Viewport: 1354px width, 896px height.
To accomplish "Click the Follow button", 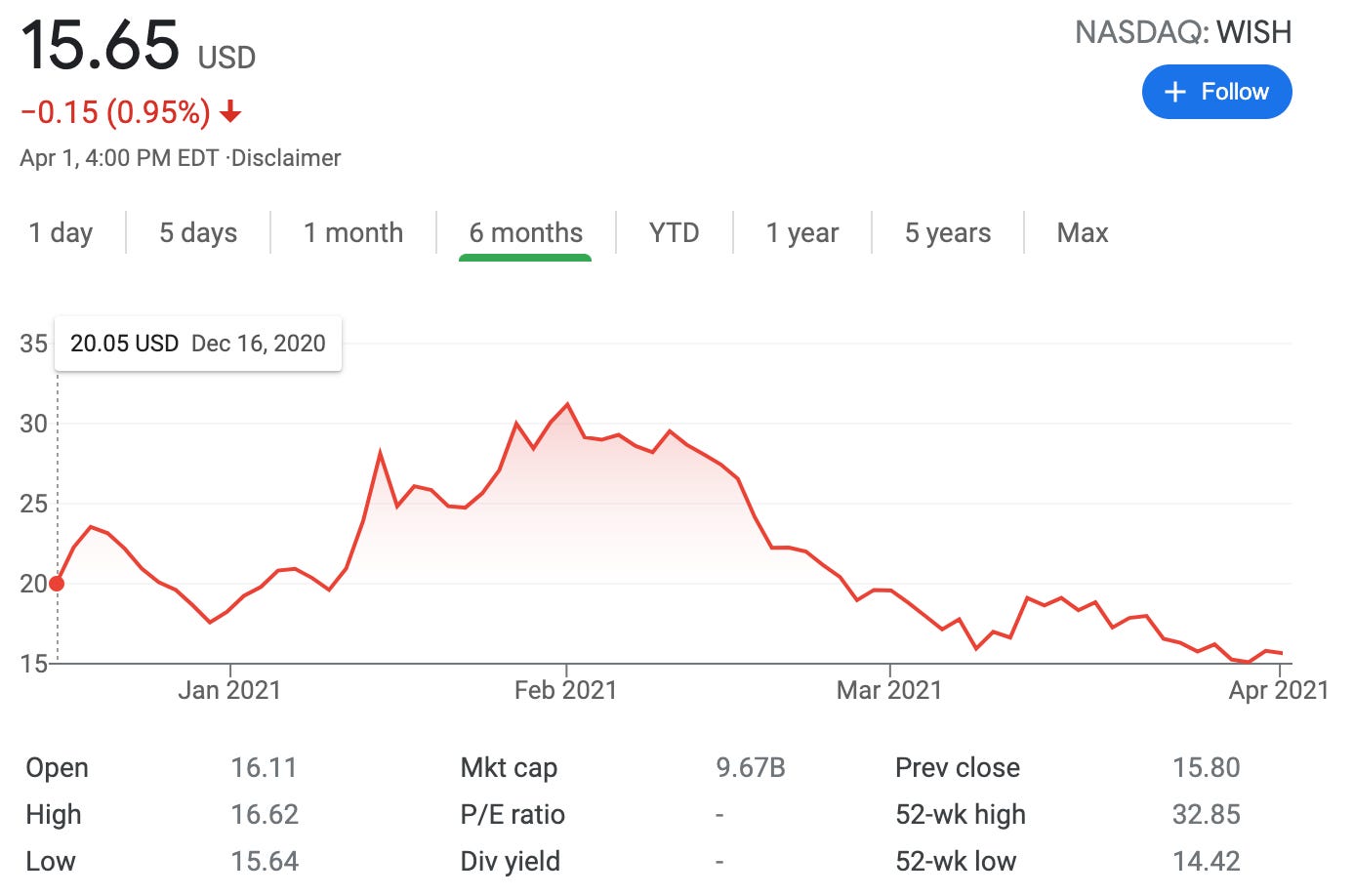I will click(x=1216, y=92).
